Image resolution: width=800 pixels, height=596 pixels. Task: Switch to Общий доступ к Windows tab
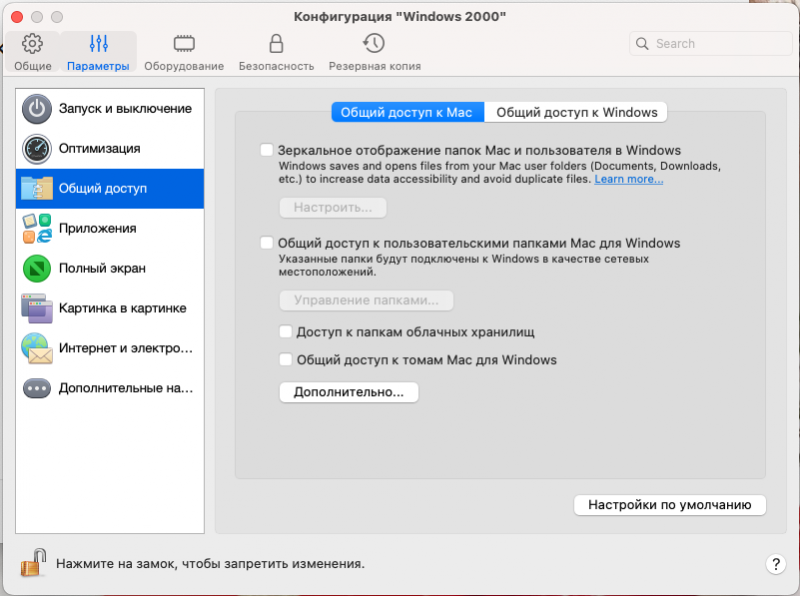click(x=577, y=112)
